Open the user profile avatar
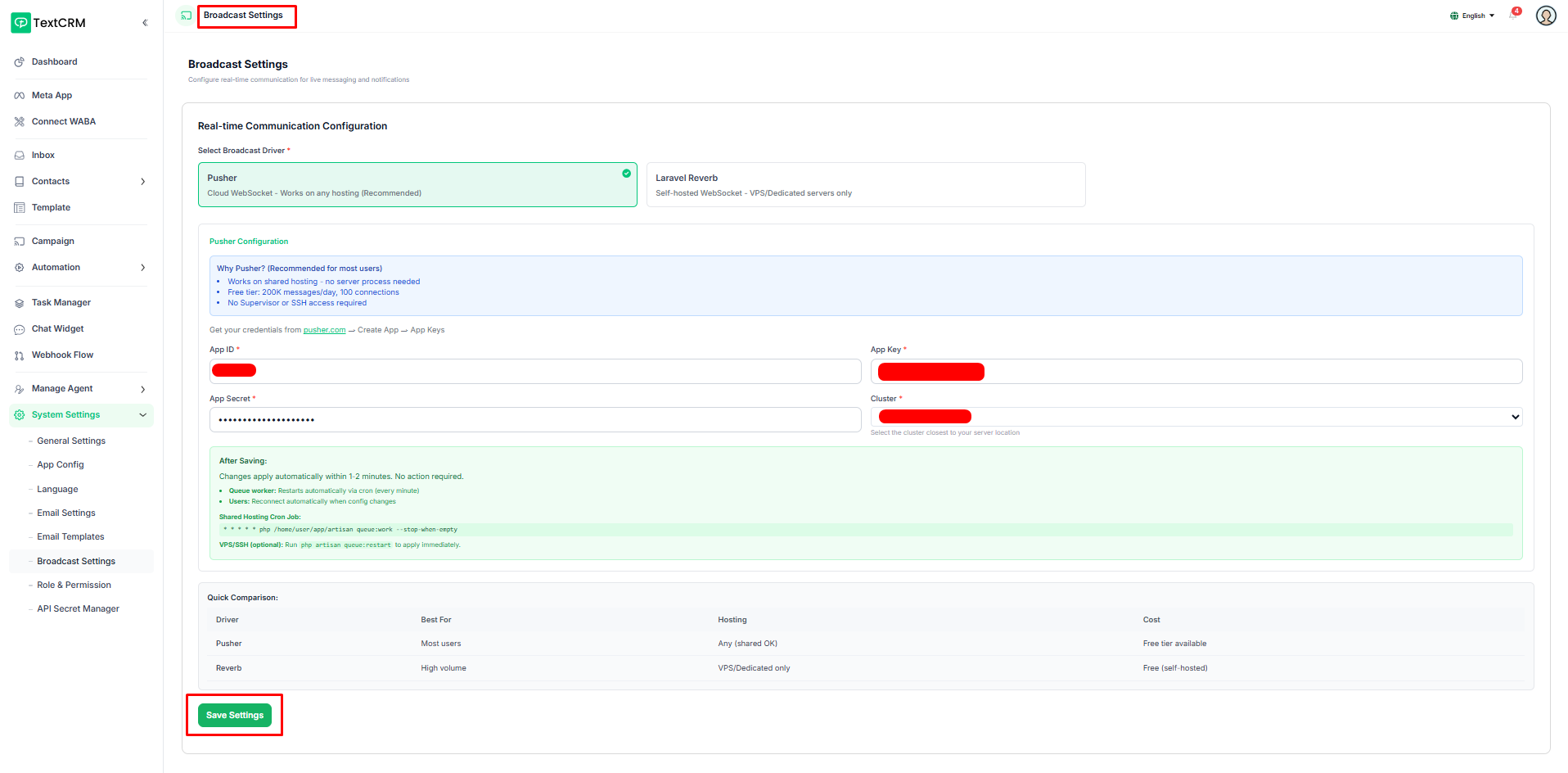The width and height of the screenshot is (1568, 773). tap(1545, 16)
